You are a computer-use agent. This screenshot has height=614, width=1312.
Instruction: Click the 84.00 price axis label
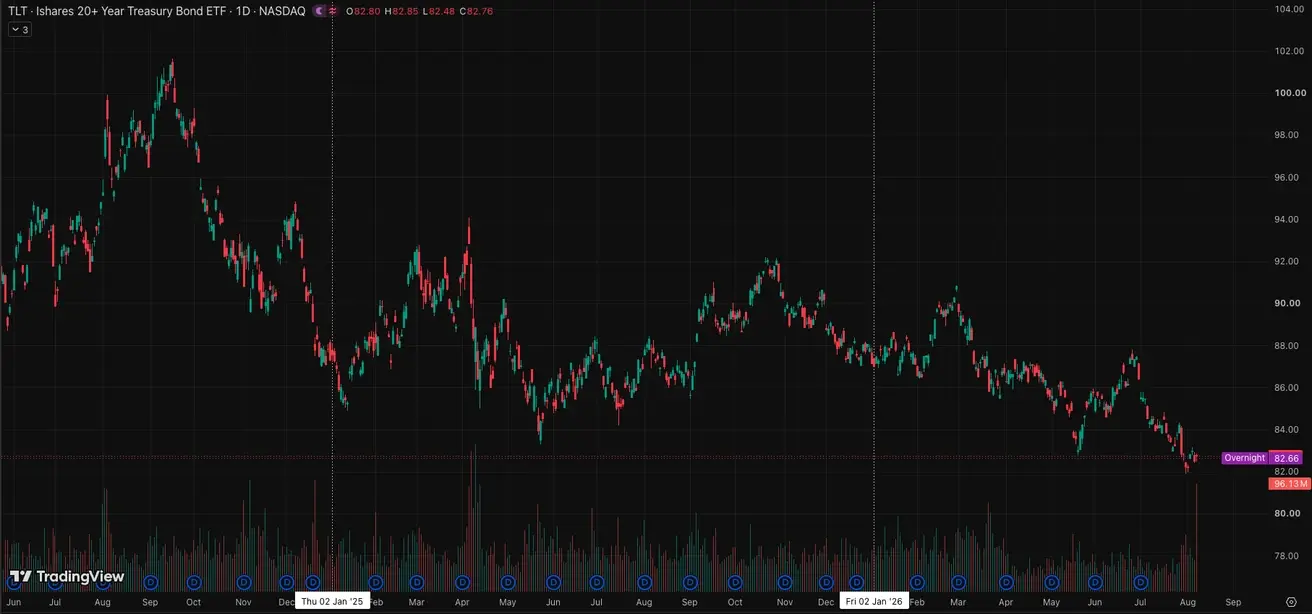[x=1286, y=429]
